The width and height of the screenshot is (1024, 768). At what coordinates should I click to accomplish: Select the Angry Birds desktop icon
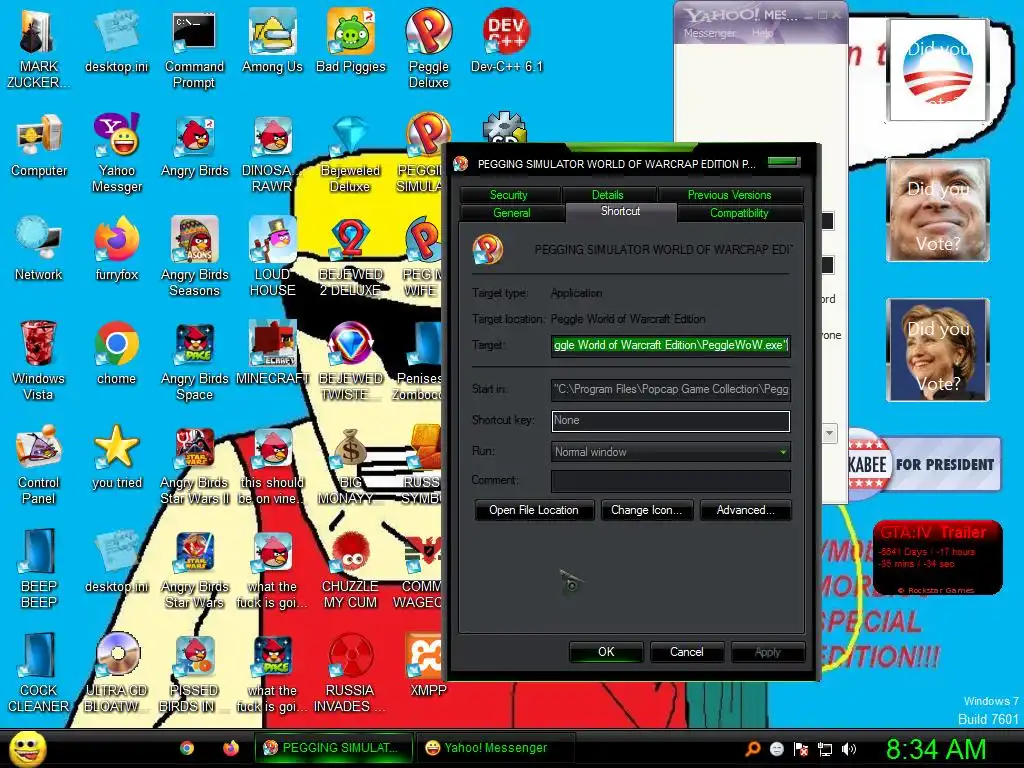(x=195, y=148)
